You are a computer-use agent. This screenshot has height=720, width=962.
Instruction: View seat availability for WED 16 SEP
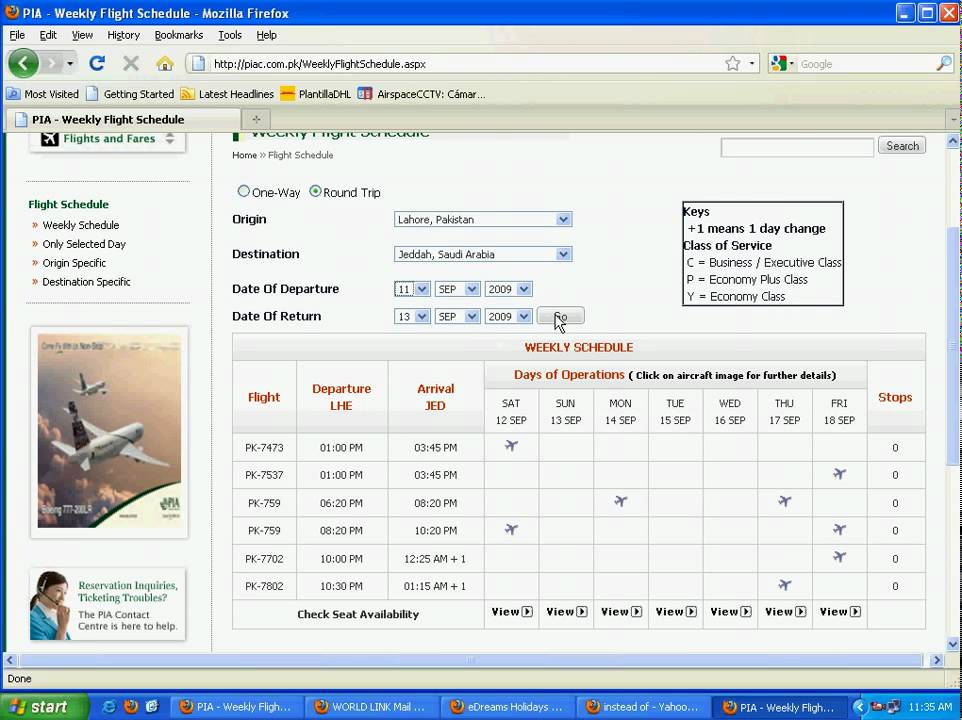[730, 611]
